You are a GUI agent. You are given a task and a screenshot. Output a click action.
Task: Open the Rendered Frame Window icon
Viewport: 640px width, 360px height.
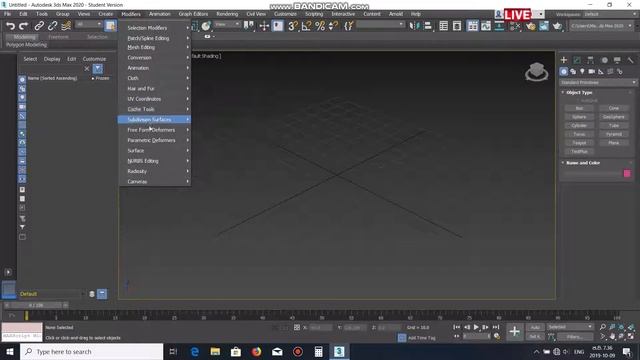coord(544,26)
